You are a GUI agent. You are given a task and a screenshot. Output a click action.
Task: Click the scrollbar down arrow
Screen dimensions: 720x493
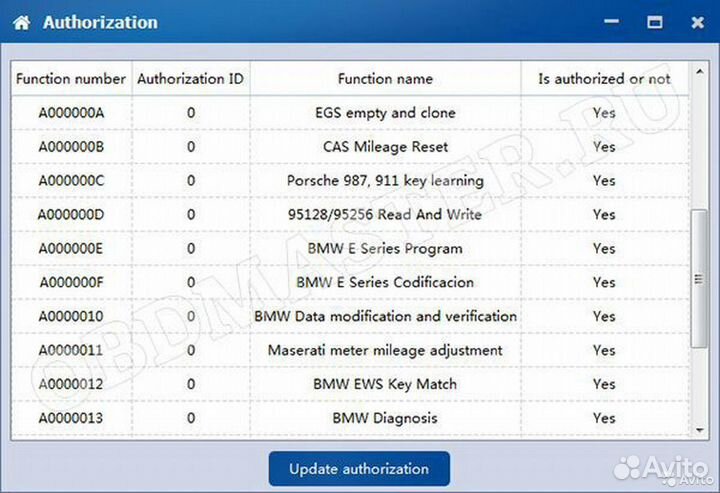pos(699,430)
